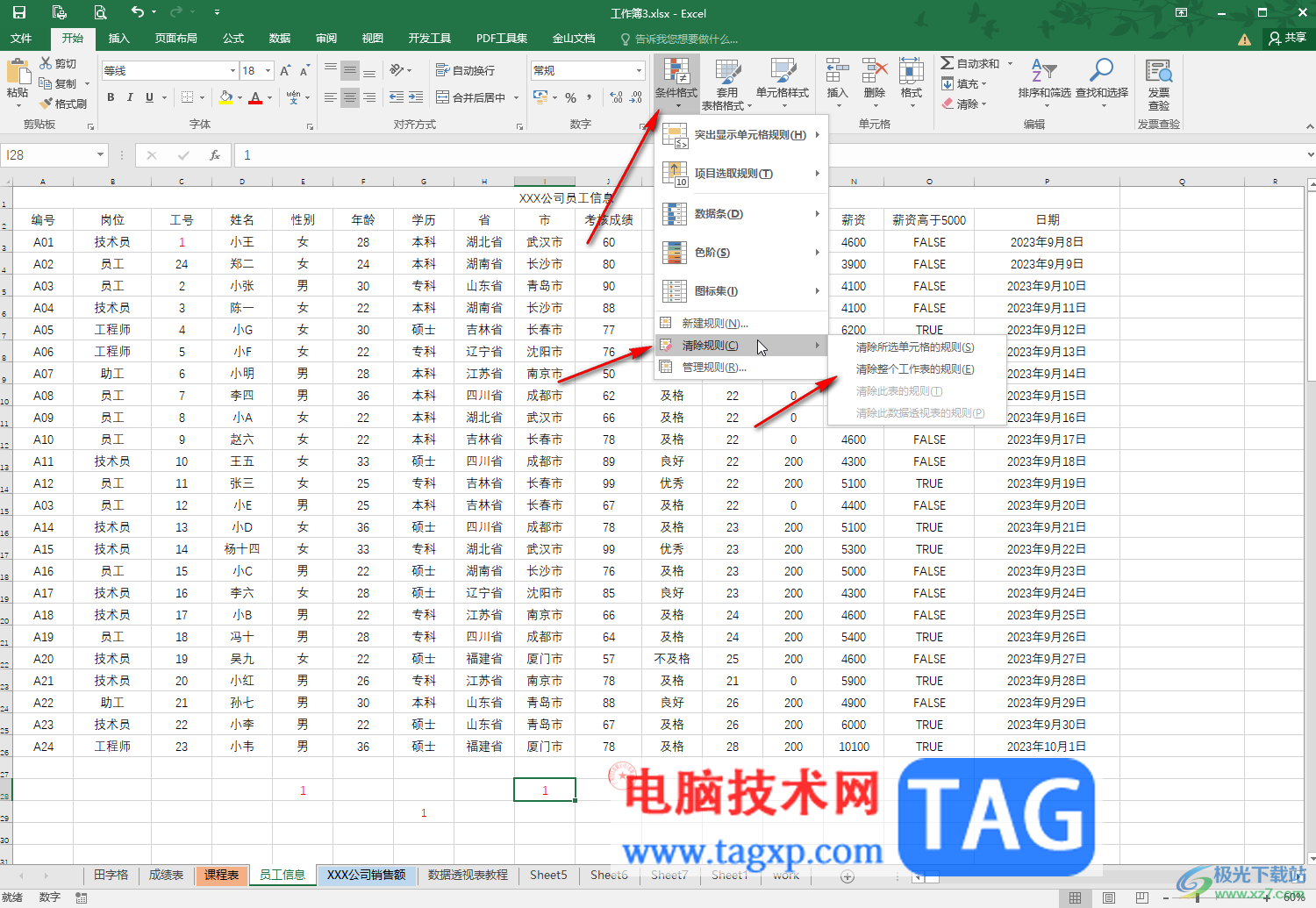The image size is (1316, 908).
Task: Expand the Merge and Center (合并后居中) dropdown arrow
Action: click(516, 97)
